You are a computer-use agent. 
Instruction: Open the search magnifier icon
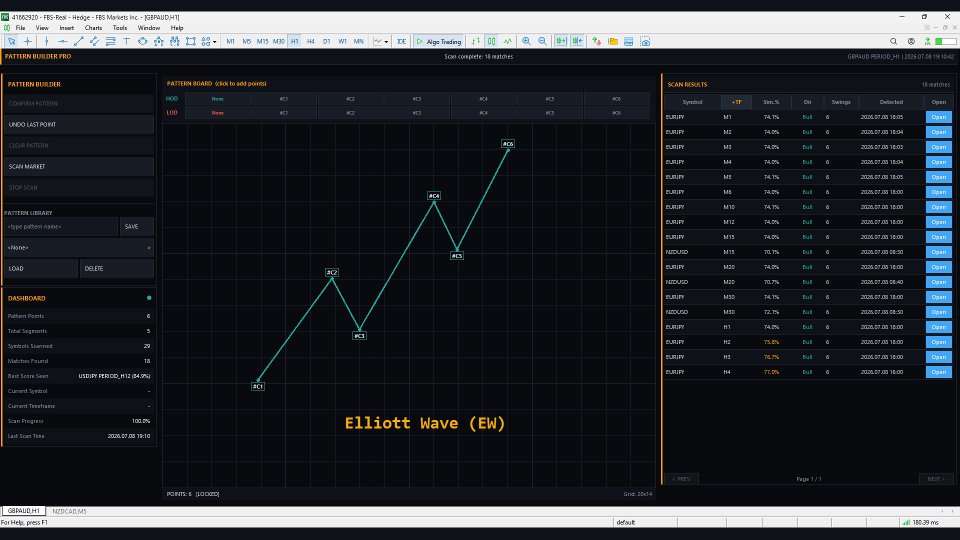pyautogui.click(x=893, y=42)
